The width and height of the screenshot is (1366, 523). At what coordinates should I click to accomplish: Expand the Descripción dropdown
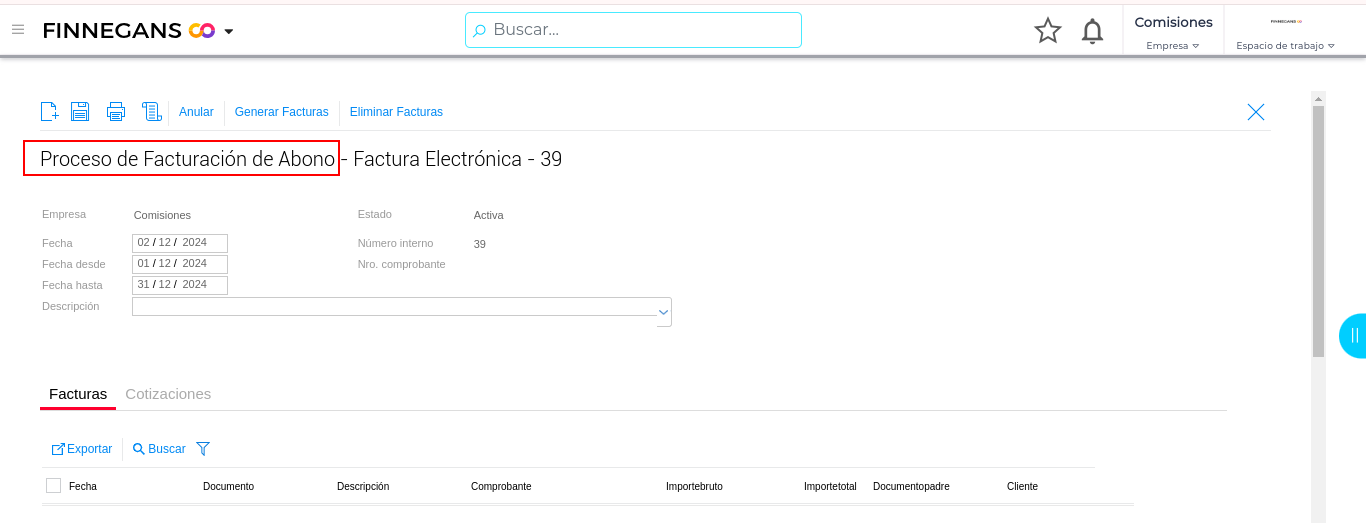point(663,312)
